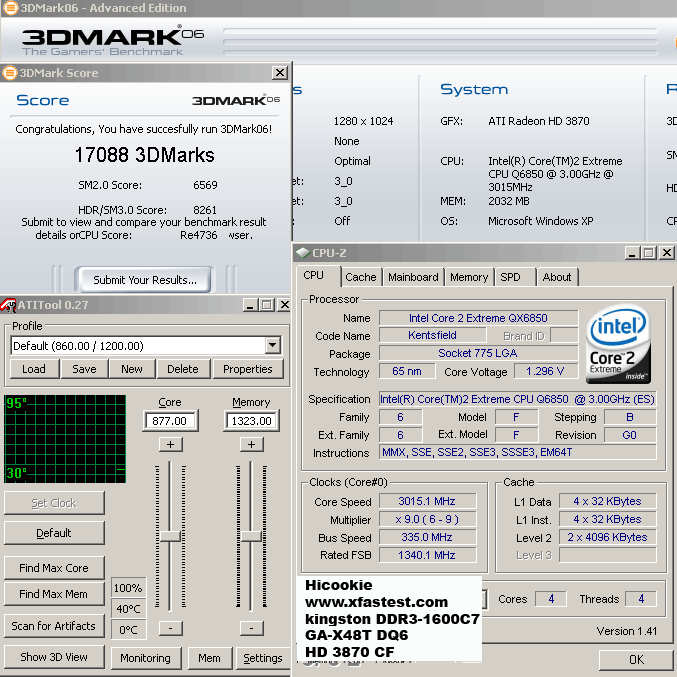Click the 40°C temperature readout in ATITool
Image resolution: width=677 pixels, height=677 pixels.
tap(128, 609)
